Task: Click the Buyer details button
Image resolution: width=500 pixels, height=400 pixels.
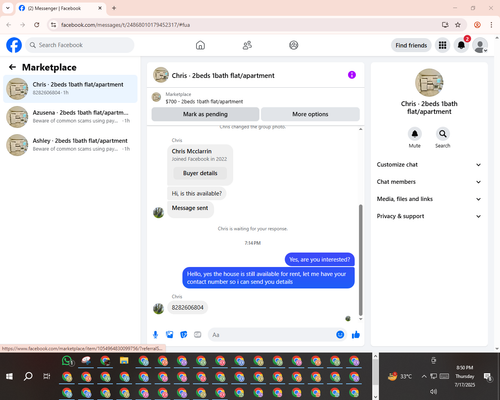Action: (200, 173)
